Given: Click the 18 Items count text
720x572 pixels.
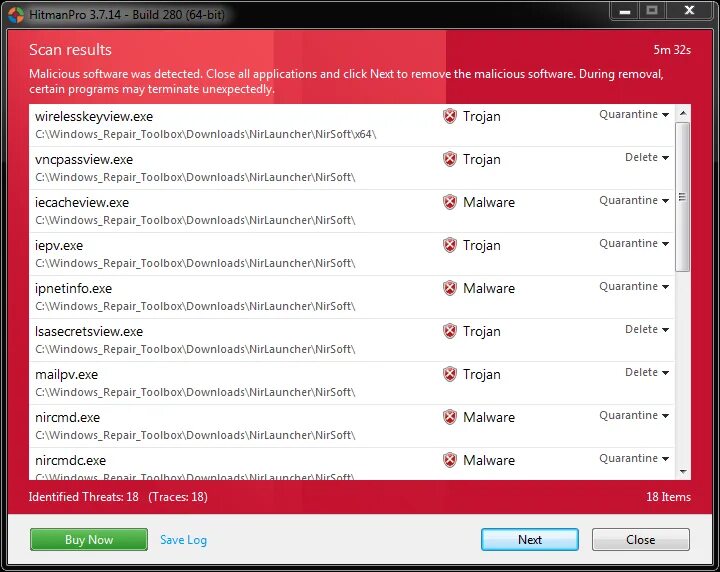Looking at the screenshot, I should (x=668, y=497).
